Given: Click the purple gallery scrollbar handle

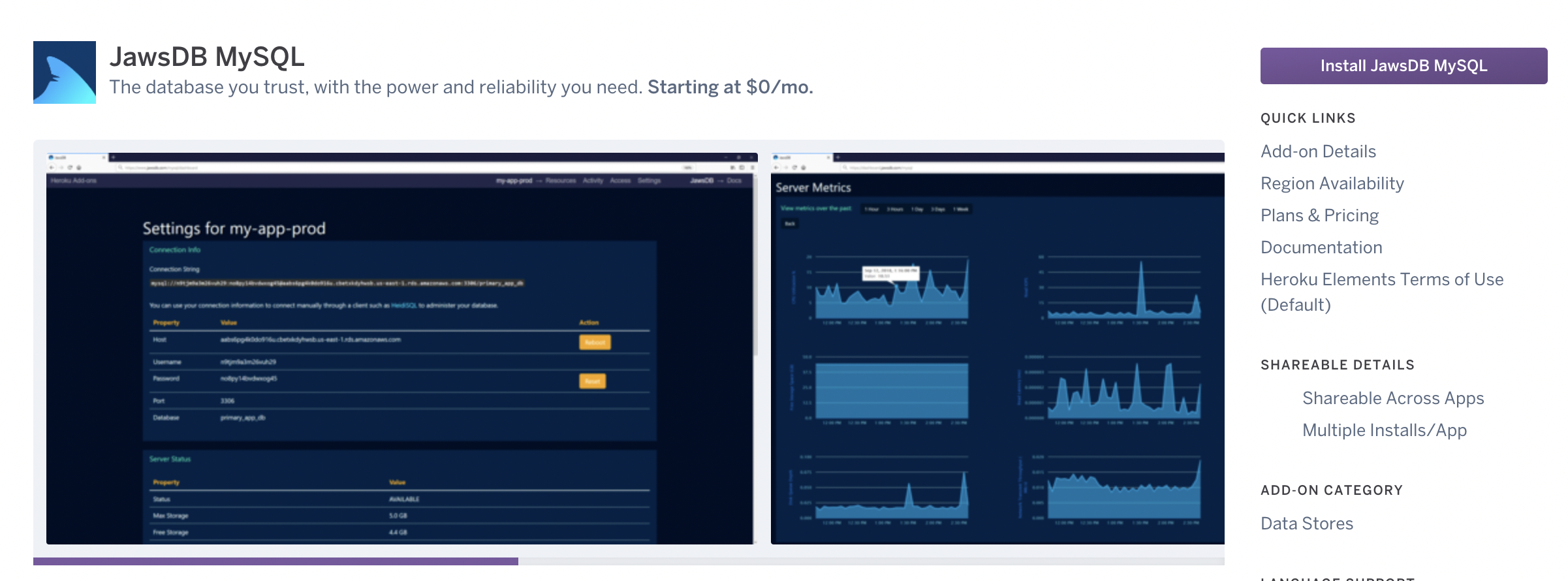Looking at the screenshot, I should pos(275,561).
